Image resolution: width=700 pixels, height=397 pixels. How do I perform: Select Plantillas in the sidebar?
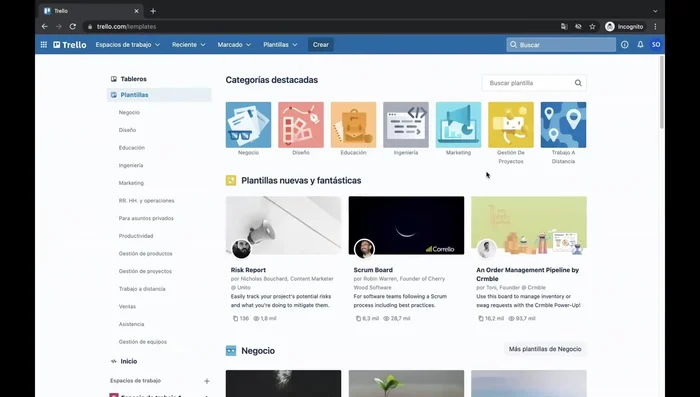click(159, 95)
